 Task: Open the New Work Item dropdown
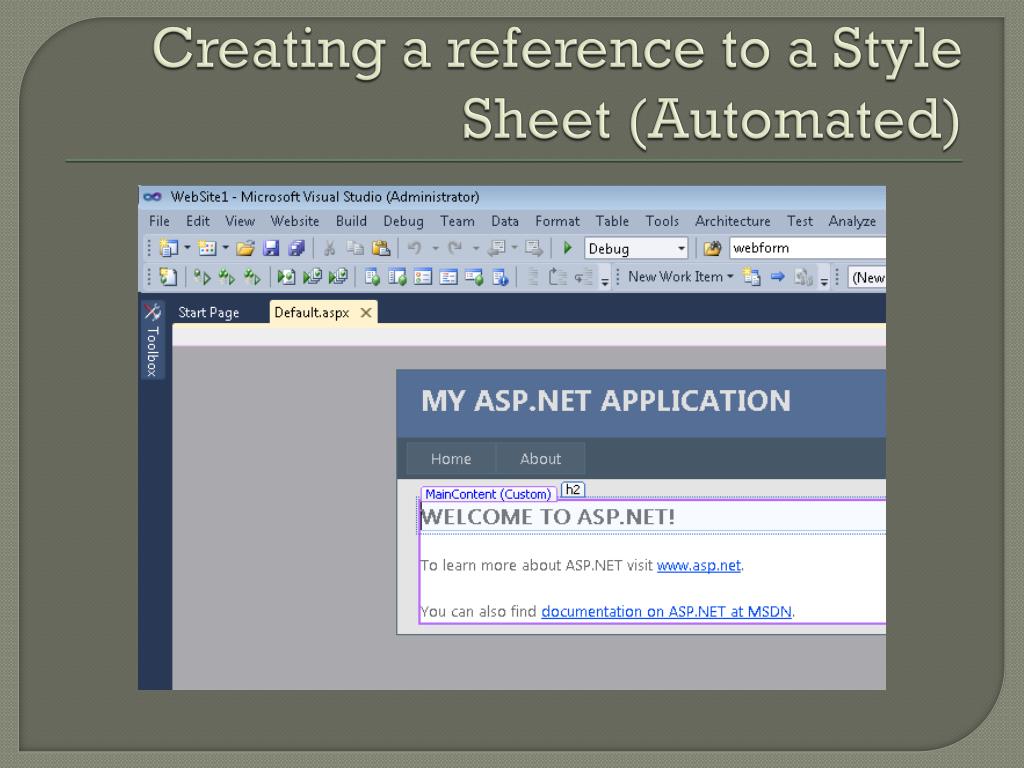[x=681, y=277]
